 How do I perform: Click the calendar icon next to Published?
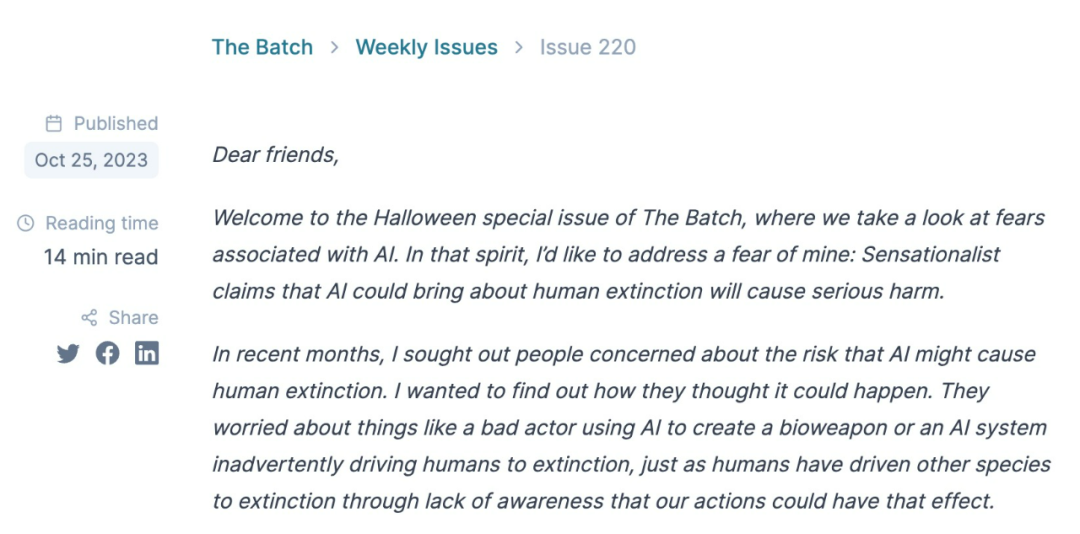(x=54, y=123)
